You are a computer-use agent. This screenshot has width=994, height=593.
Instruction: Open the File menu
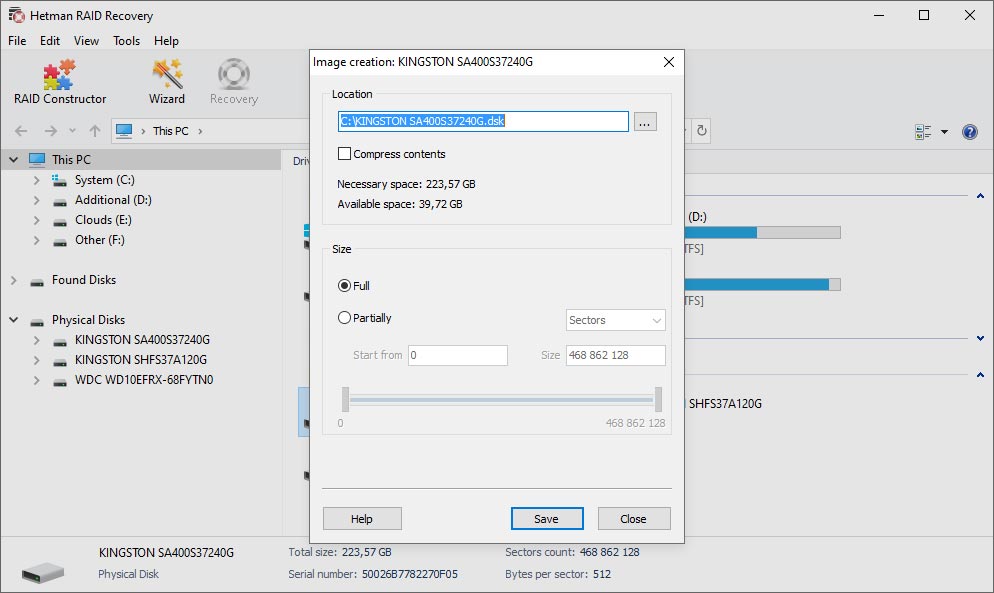click(x=17, y=41)
